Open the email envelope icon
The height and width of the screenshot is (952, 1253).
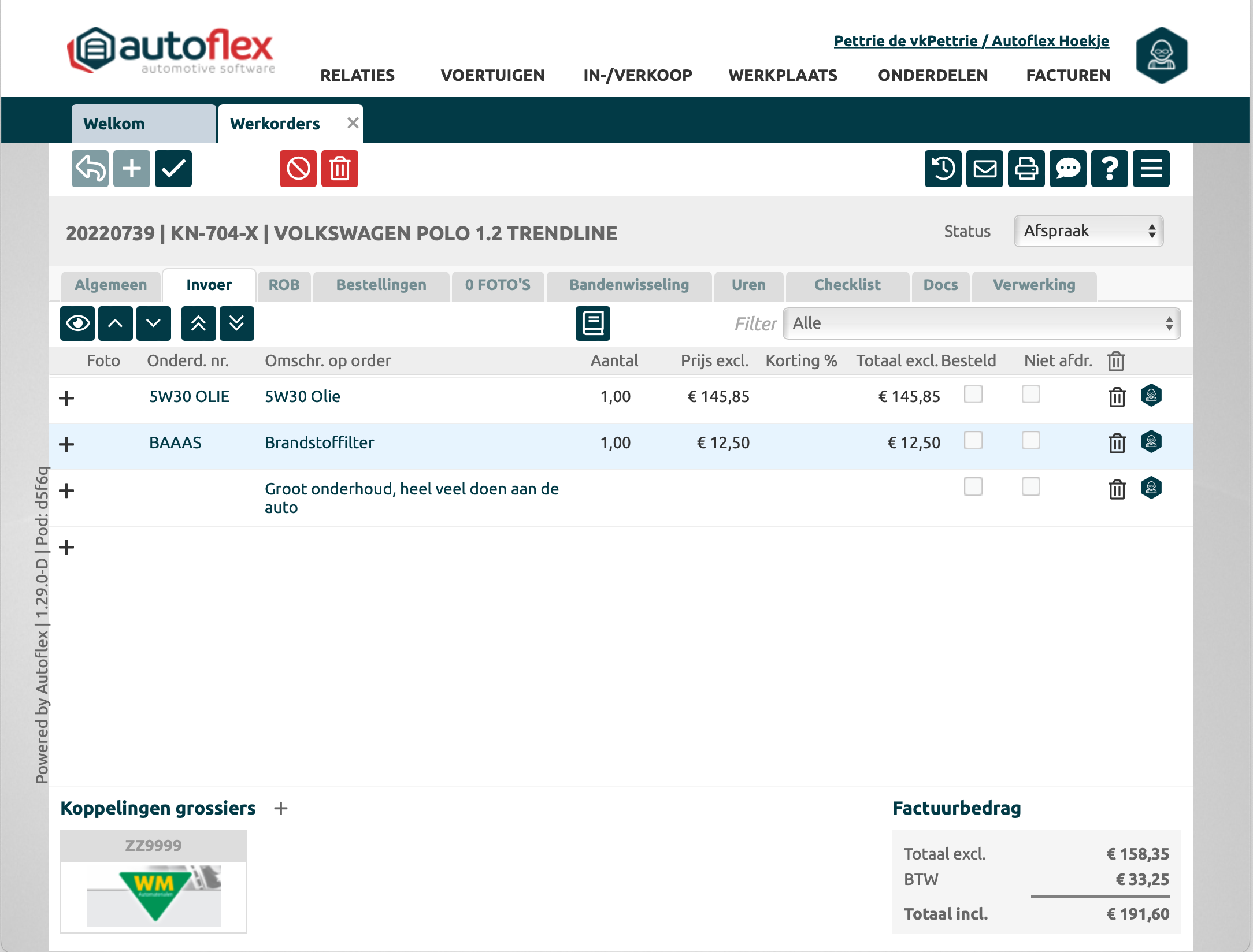tap(984, 169)
